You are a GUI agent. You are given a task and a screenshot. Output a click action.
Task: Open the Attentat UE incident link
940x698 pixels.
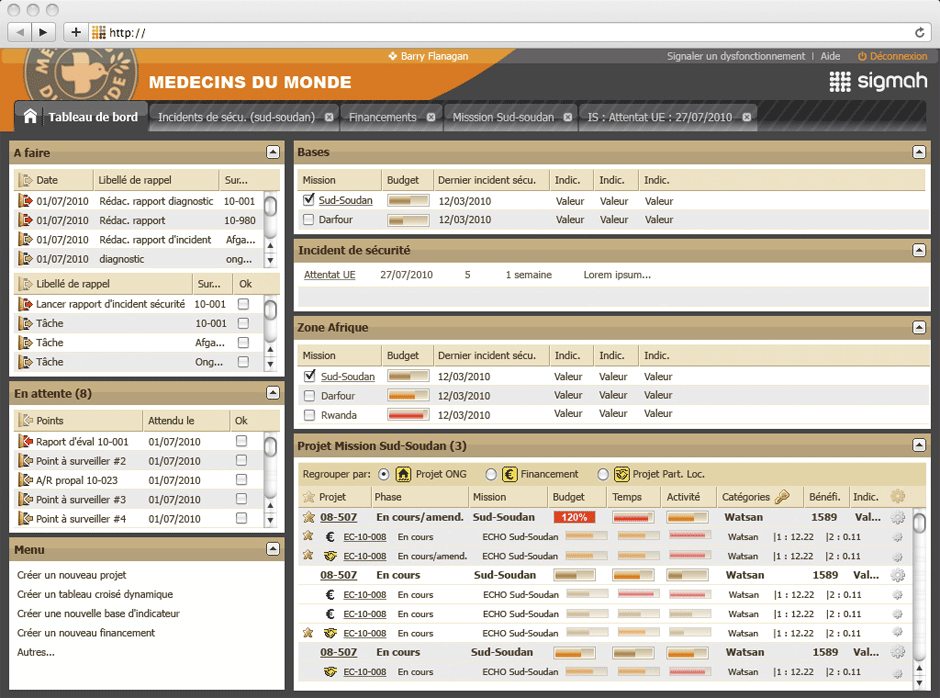point(330,275)
